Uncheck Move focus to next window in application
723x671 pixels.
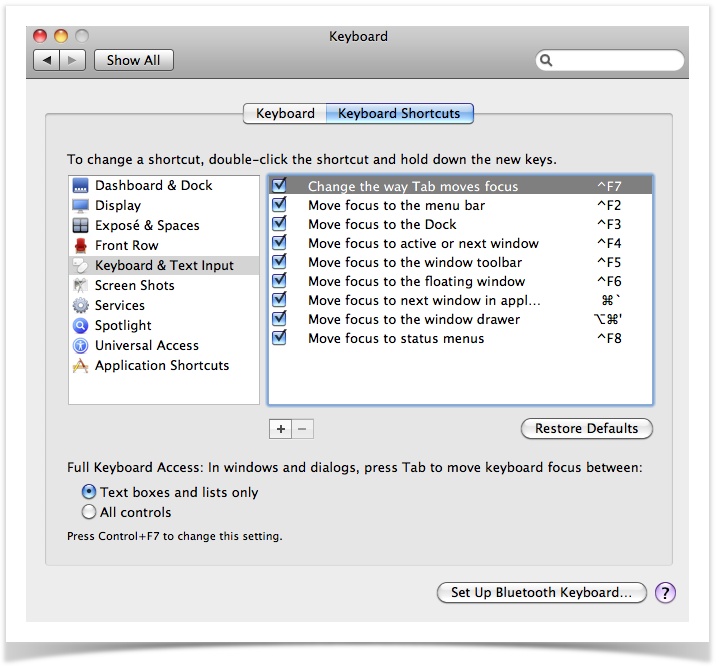coord(279,300)
